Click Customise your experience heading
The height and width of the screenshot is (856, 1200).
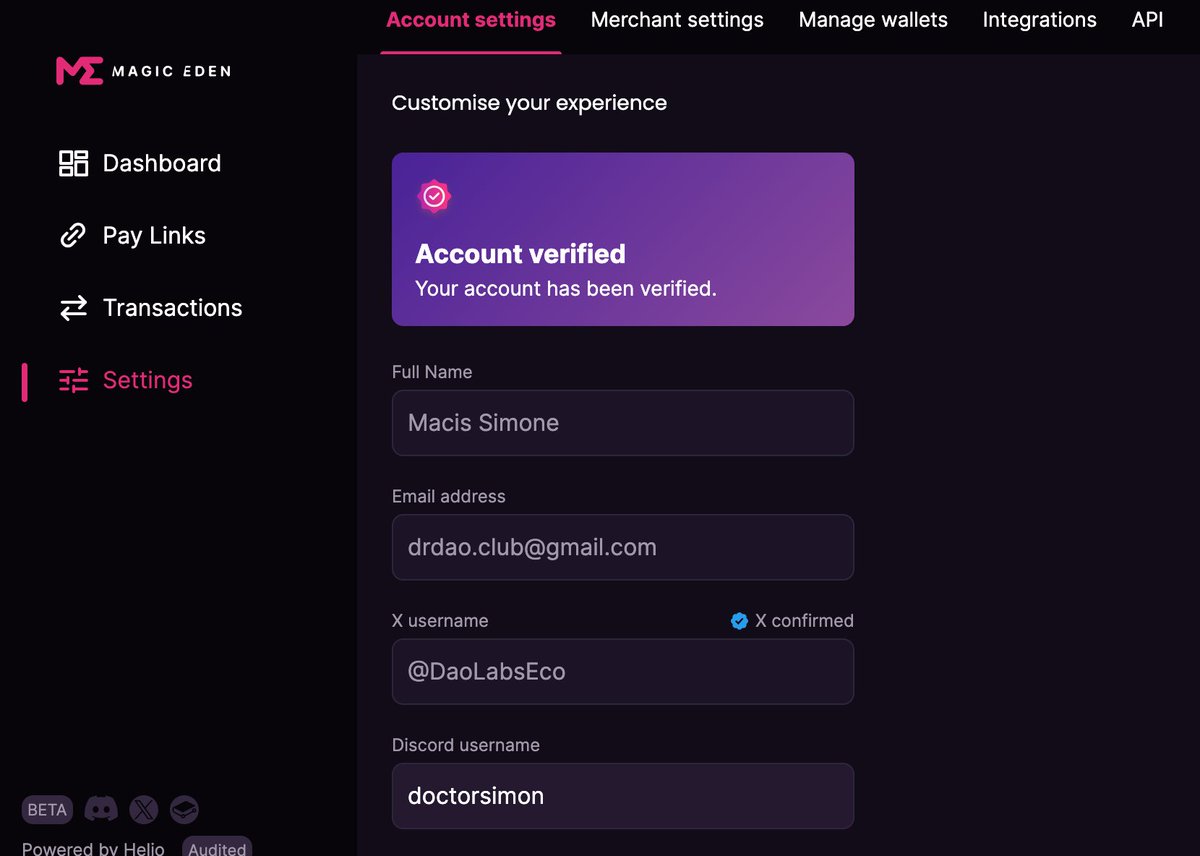point(529,103)
